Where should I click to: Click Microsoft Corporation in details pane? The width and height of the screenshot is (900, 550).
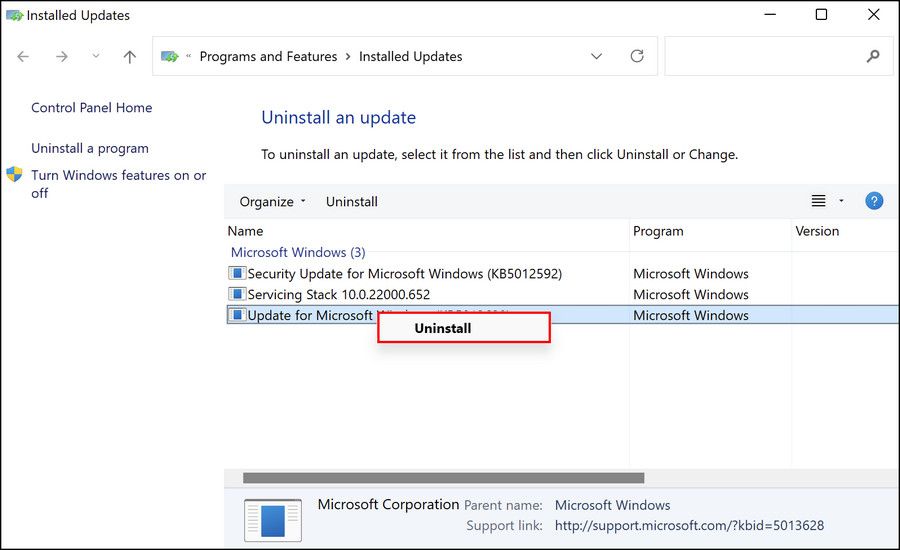click(388, 505)
